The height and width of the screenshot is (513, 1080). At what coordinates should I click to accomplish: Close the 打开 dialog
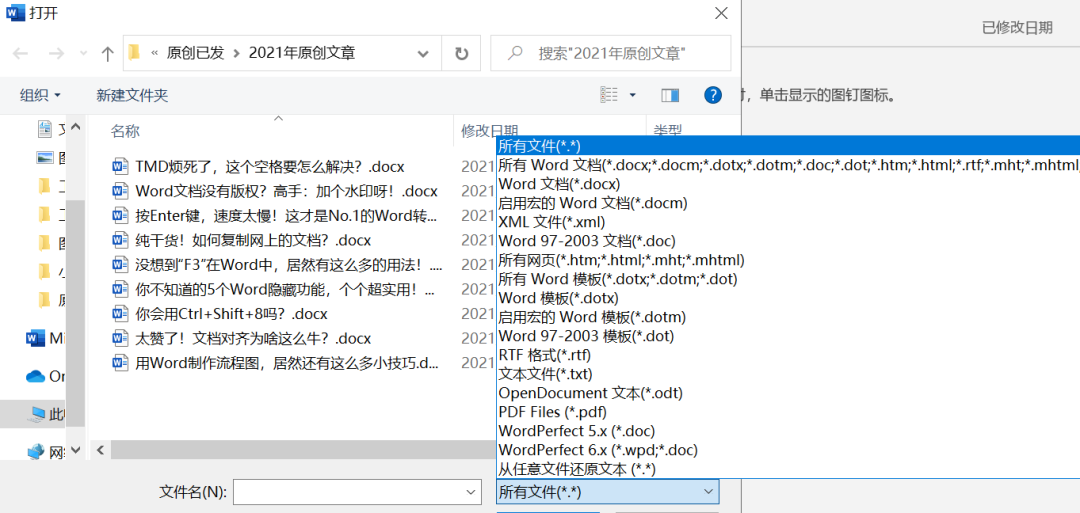tap(721, 12)
